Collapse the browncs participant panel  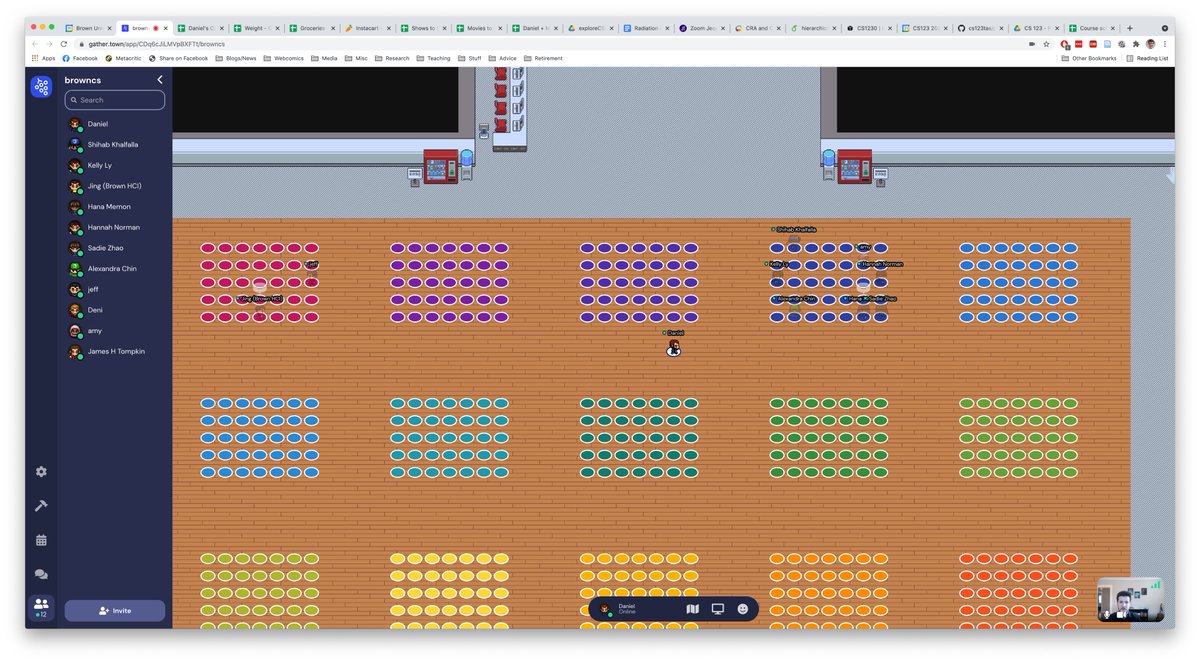click(159, 79)
